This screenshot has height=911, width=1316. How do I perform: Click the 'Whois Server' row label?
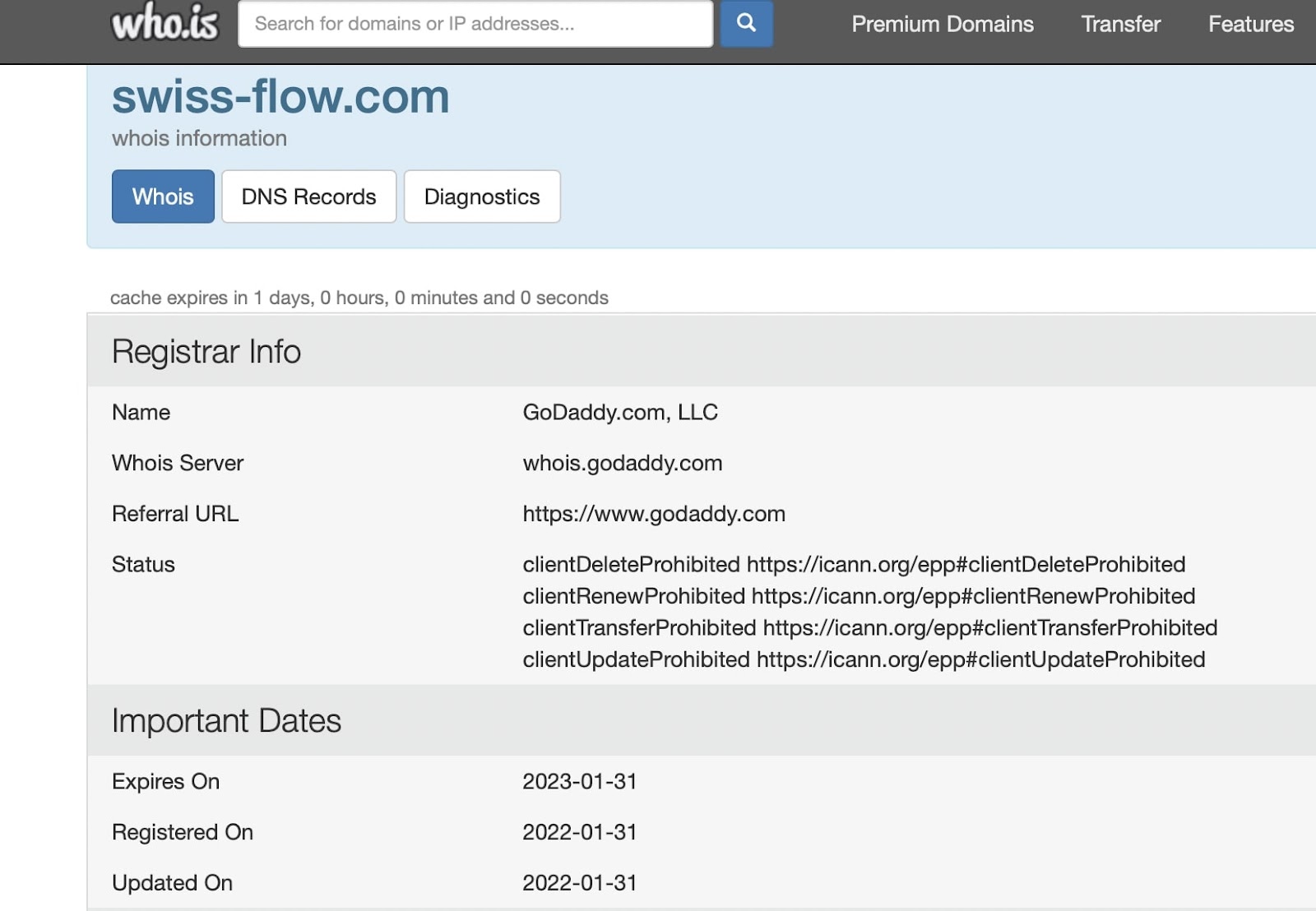(178, 463)
